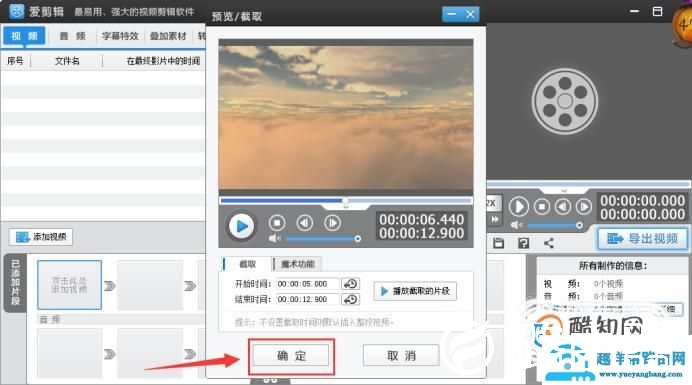This screenshot has width=692, height=385.
Task: Click the 开始时间 input field
Action: (308, 284)
